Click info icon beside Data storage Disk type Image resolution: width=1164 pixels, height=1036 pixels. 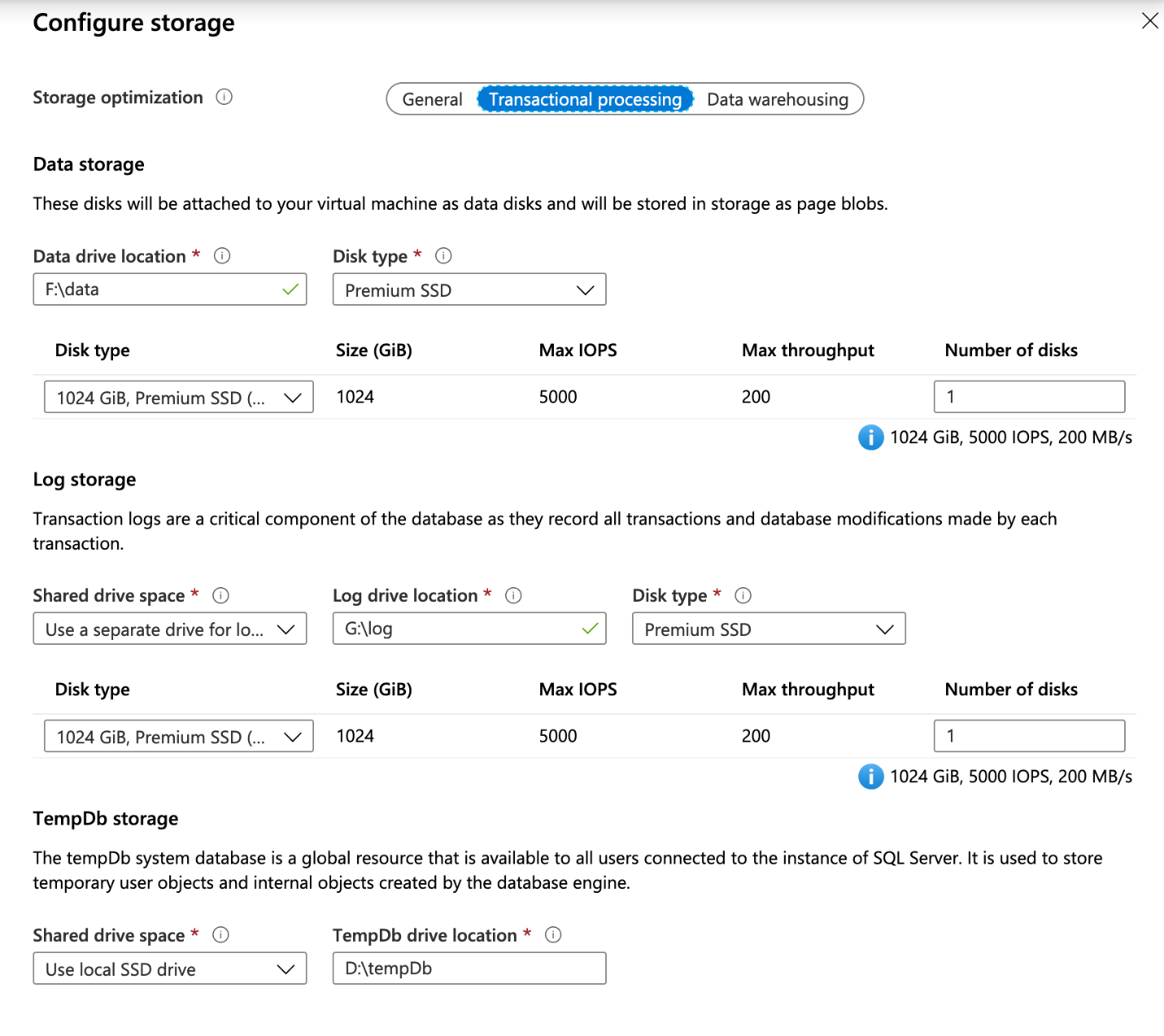point(443,256)
